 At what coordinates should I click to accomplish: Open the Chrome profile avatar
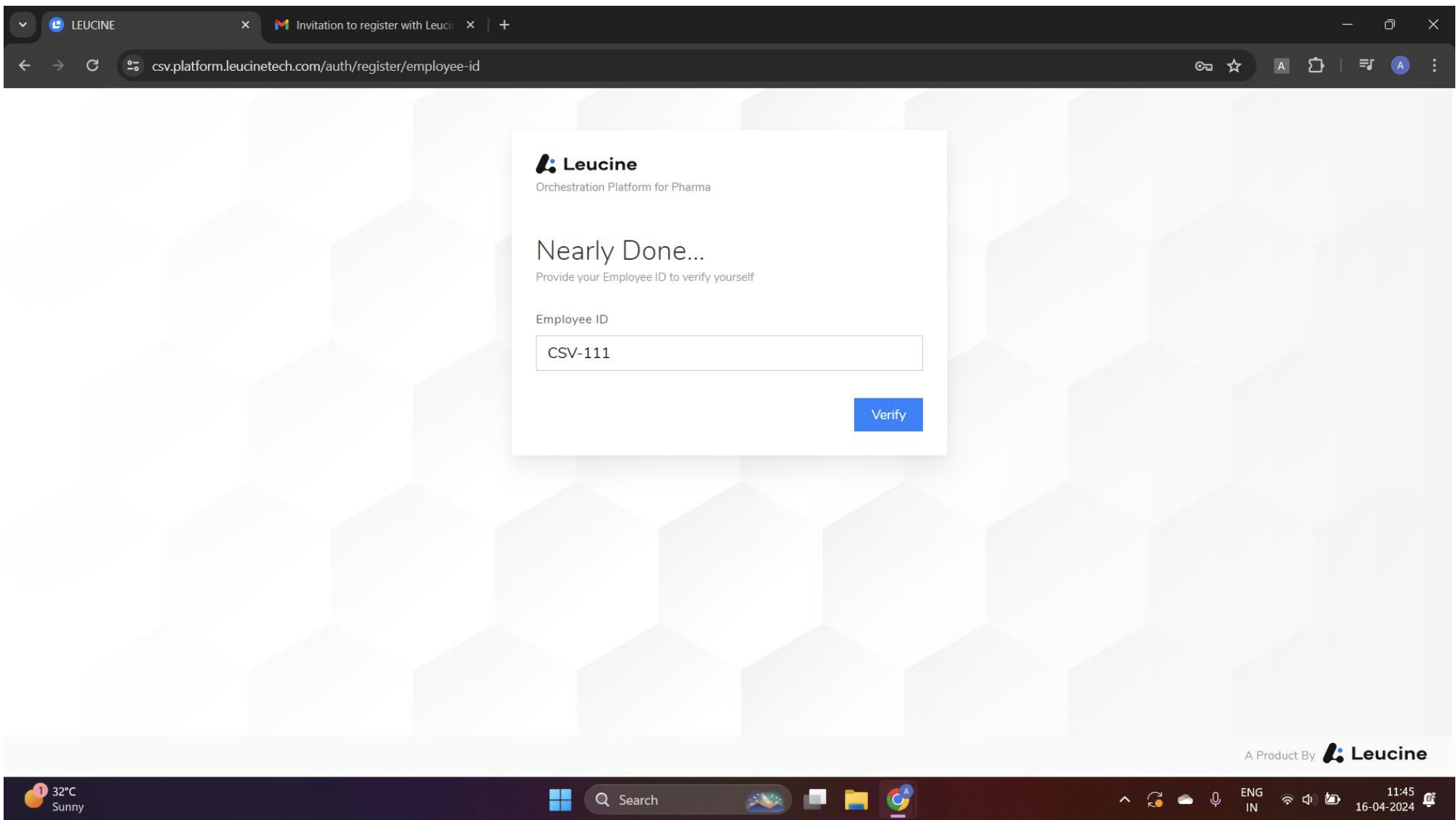click(1400, 66)
